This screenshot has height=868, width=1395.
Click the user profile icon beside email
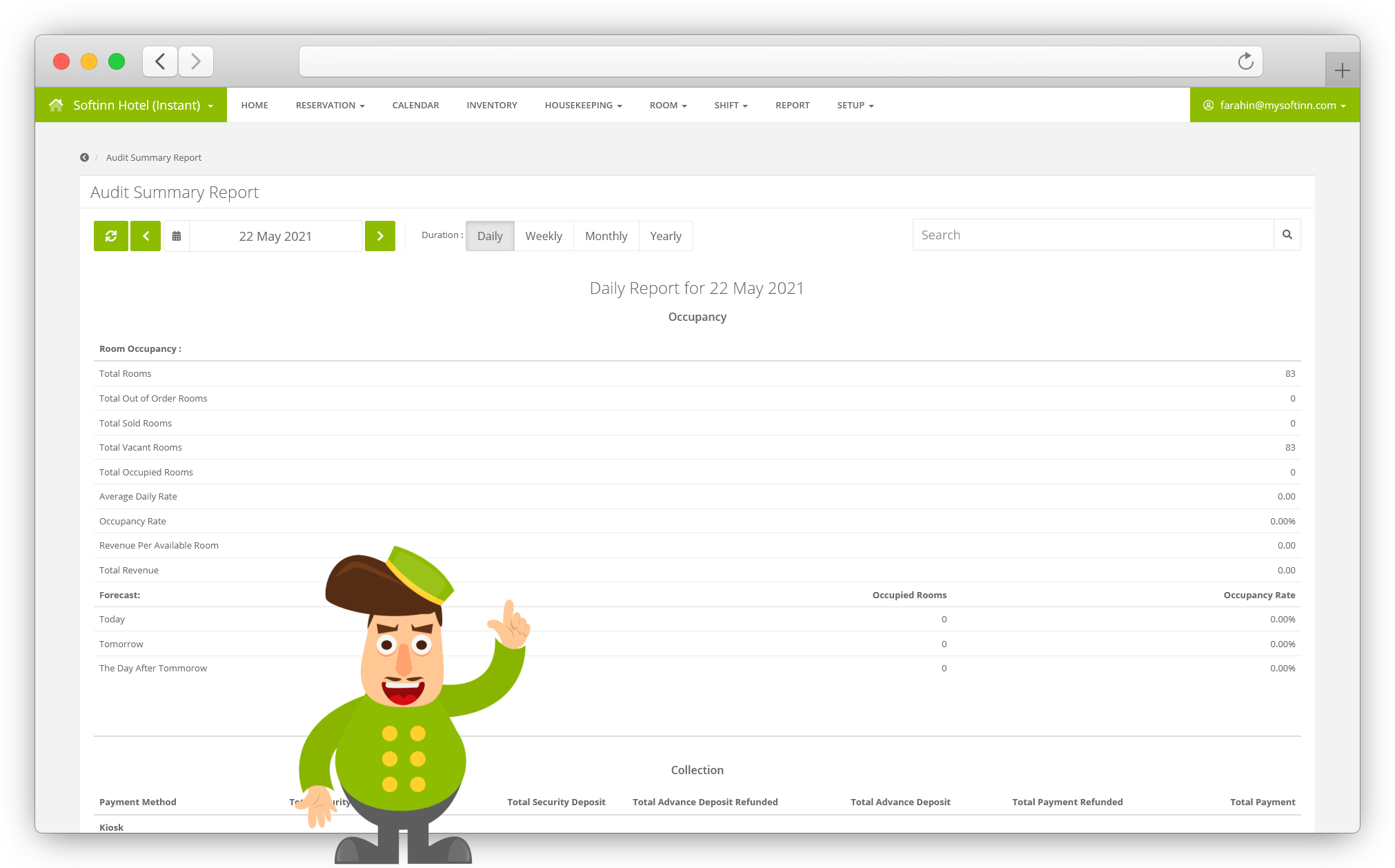click(x=1209, y=105)
